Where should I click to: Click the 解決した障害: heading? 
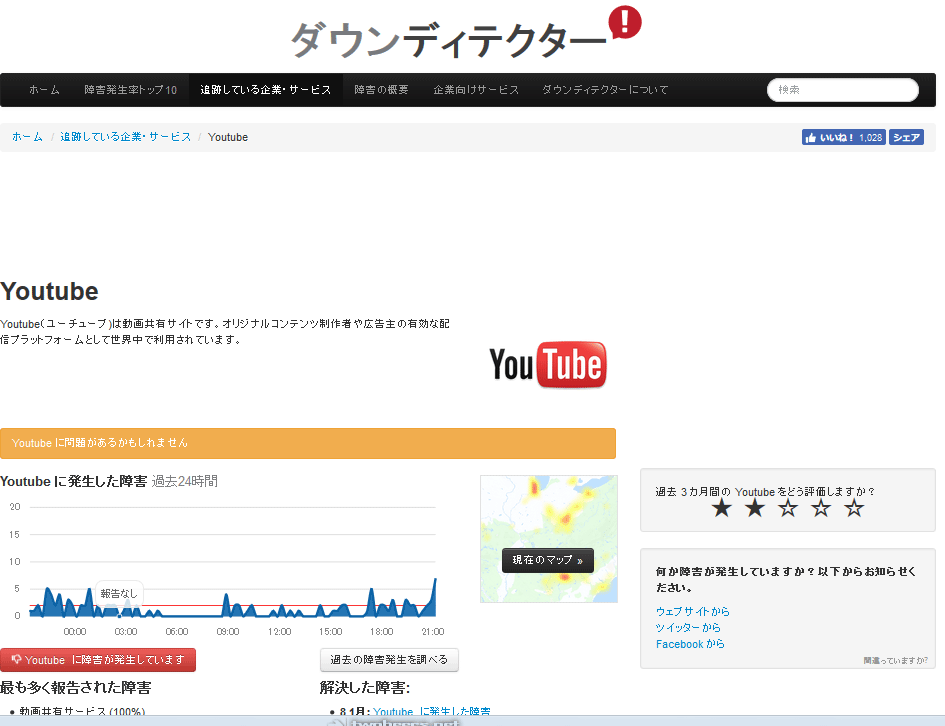click(365, 687)
